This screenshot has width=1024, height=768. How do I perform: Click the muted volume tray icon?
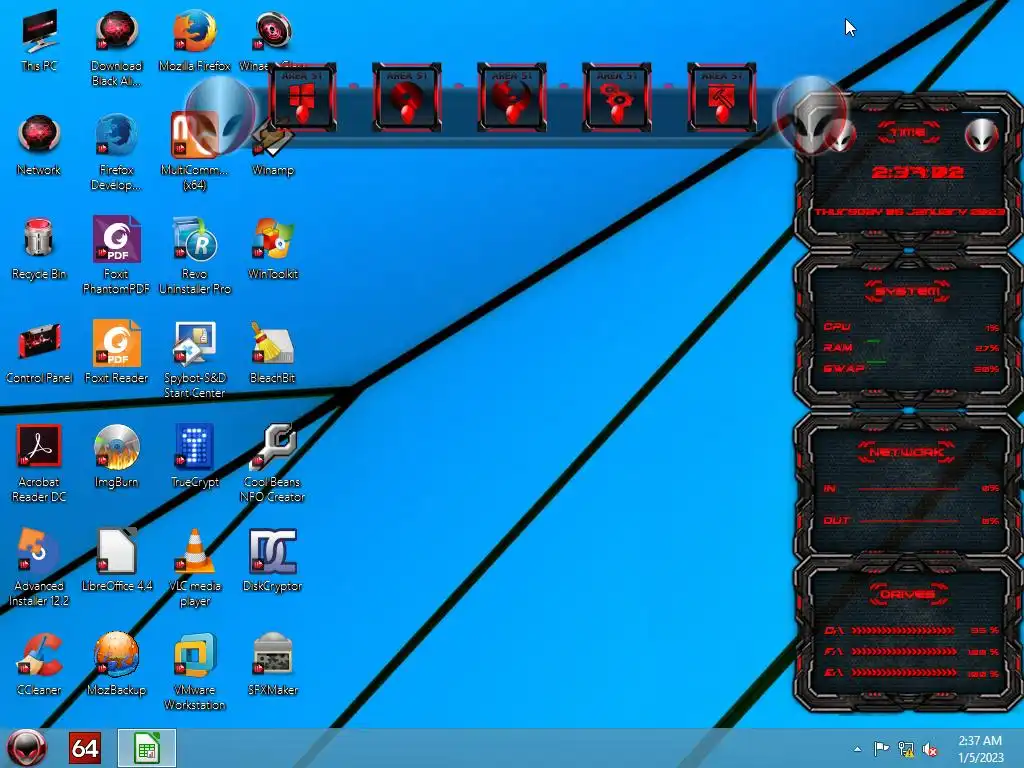930,749
